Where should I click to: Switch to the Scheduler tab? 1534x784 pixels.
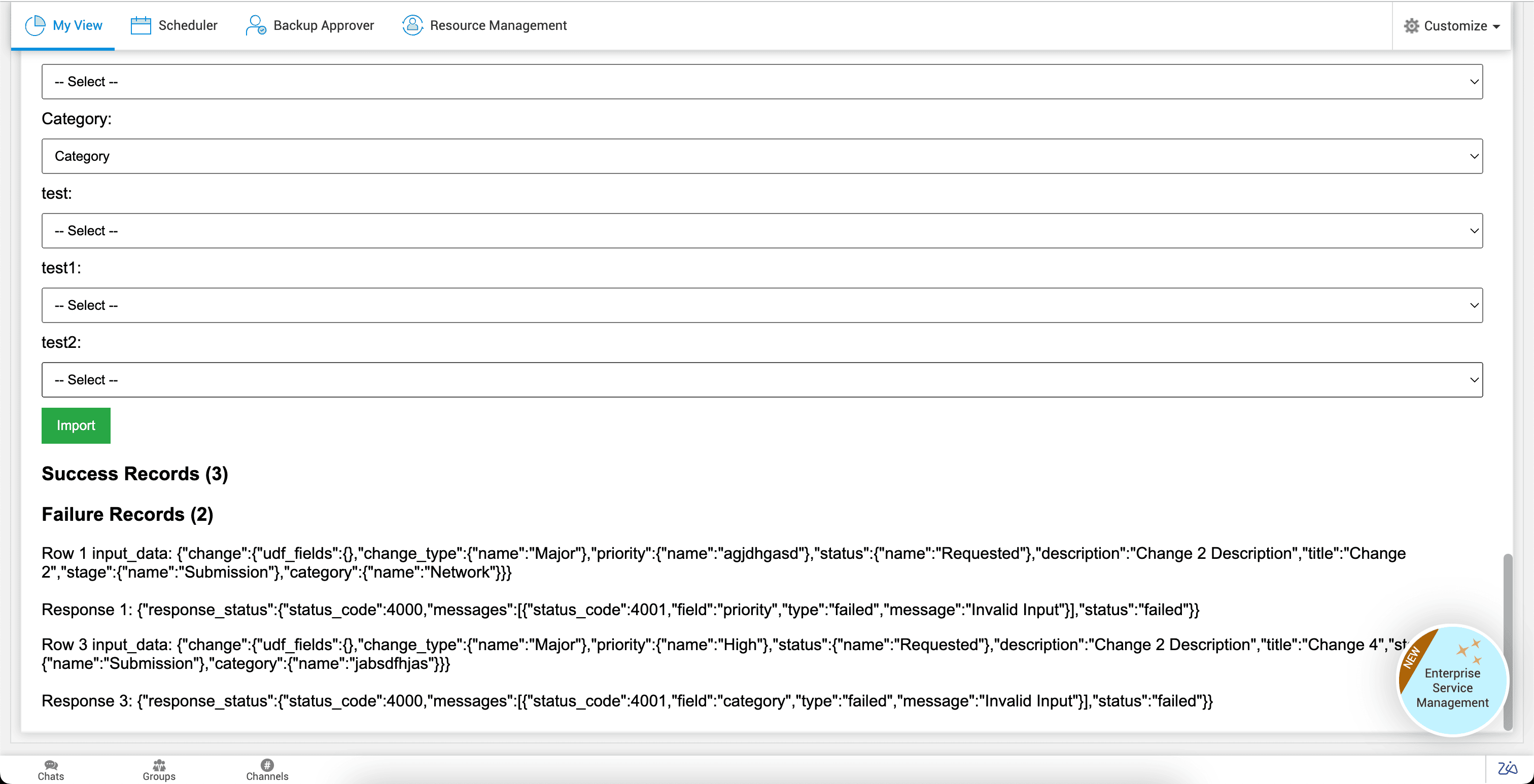(x=187, y=25)
